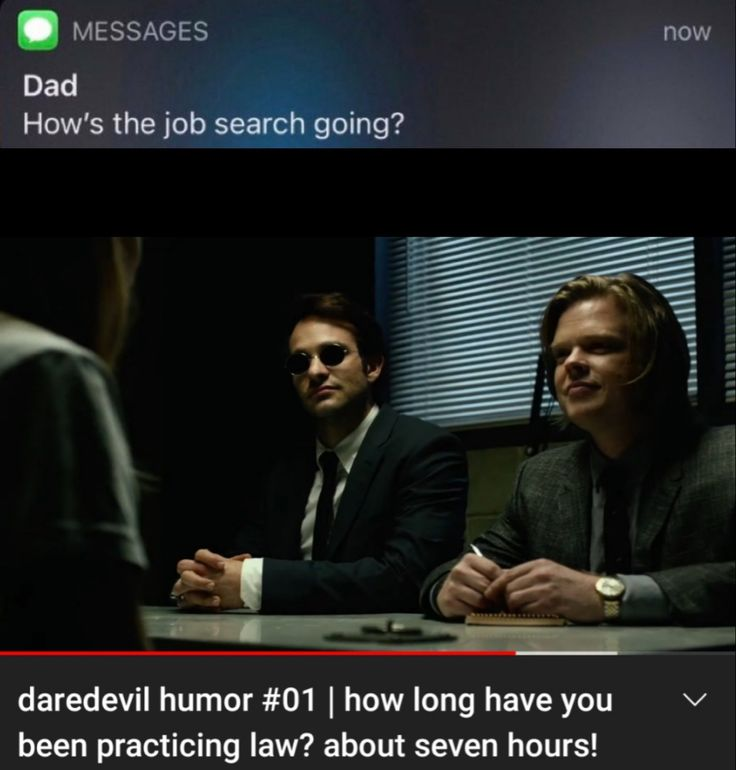Tap the notepad on the table
The height and width of the screenshot is (770, 736).
pos(515,619)
